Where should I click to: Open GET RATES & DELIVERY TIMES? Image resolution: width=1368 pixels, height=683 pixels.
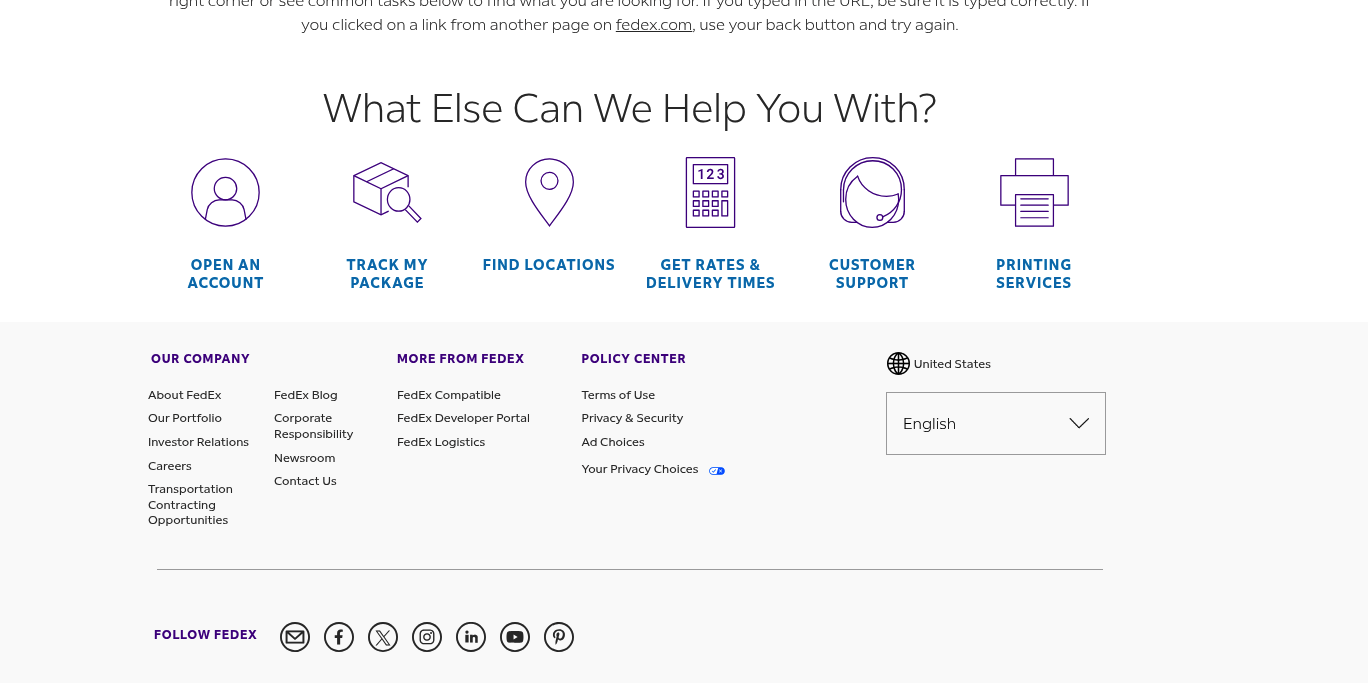[x=710, y=274]
